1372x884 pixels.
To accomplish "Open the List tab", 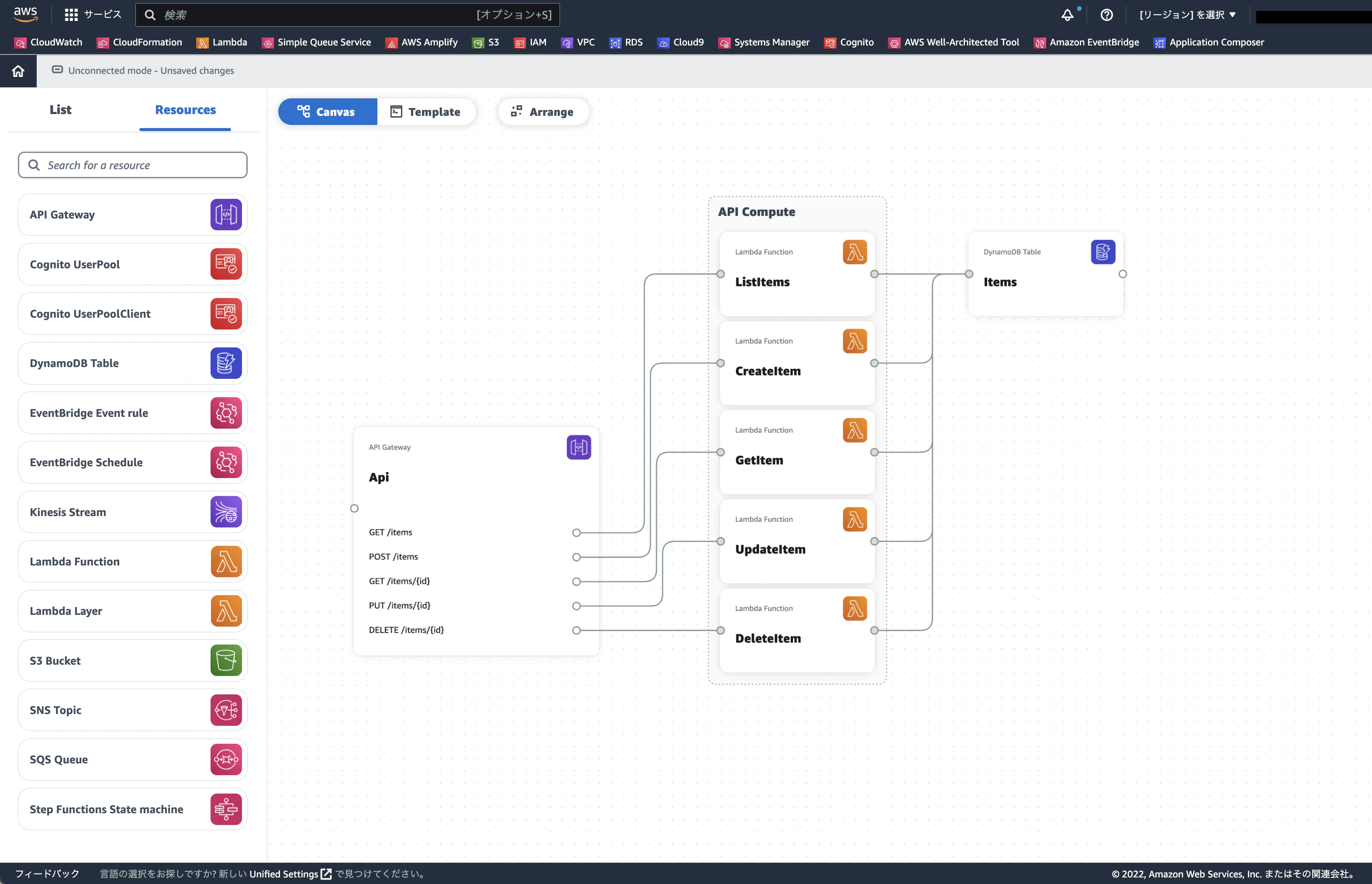I will coord(60,110).
